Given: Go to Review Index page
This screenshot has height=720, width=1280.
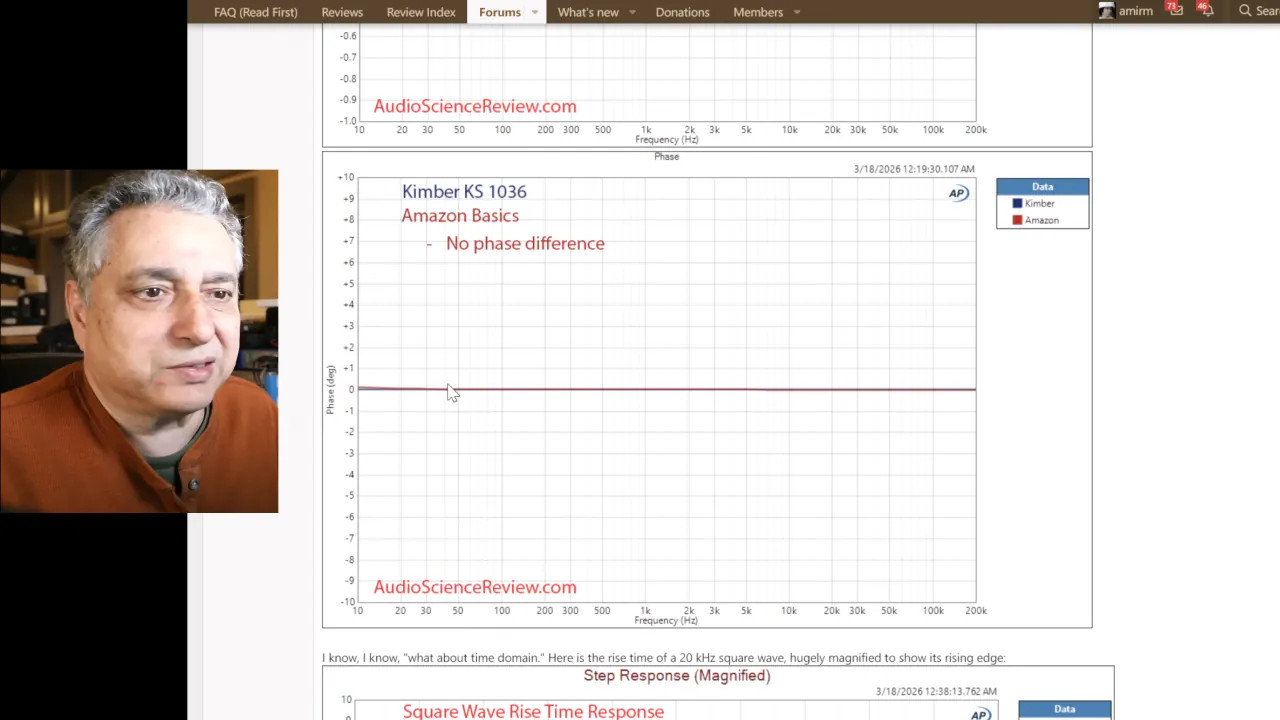Looking at the screenshot, I should (x=421, y=12).
